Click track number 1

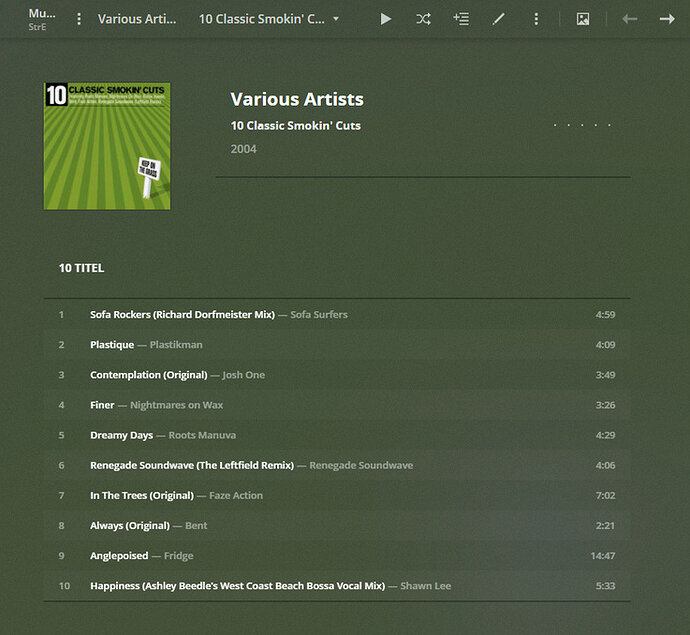pos(62,315)
